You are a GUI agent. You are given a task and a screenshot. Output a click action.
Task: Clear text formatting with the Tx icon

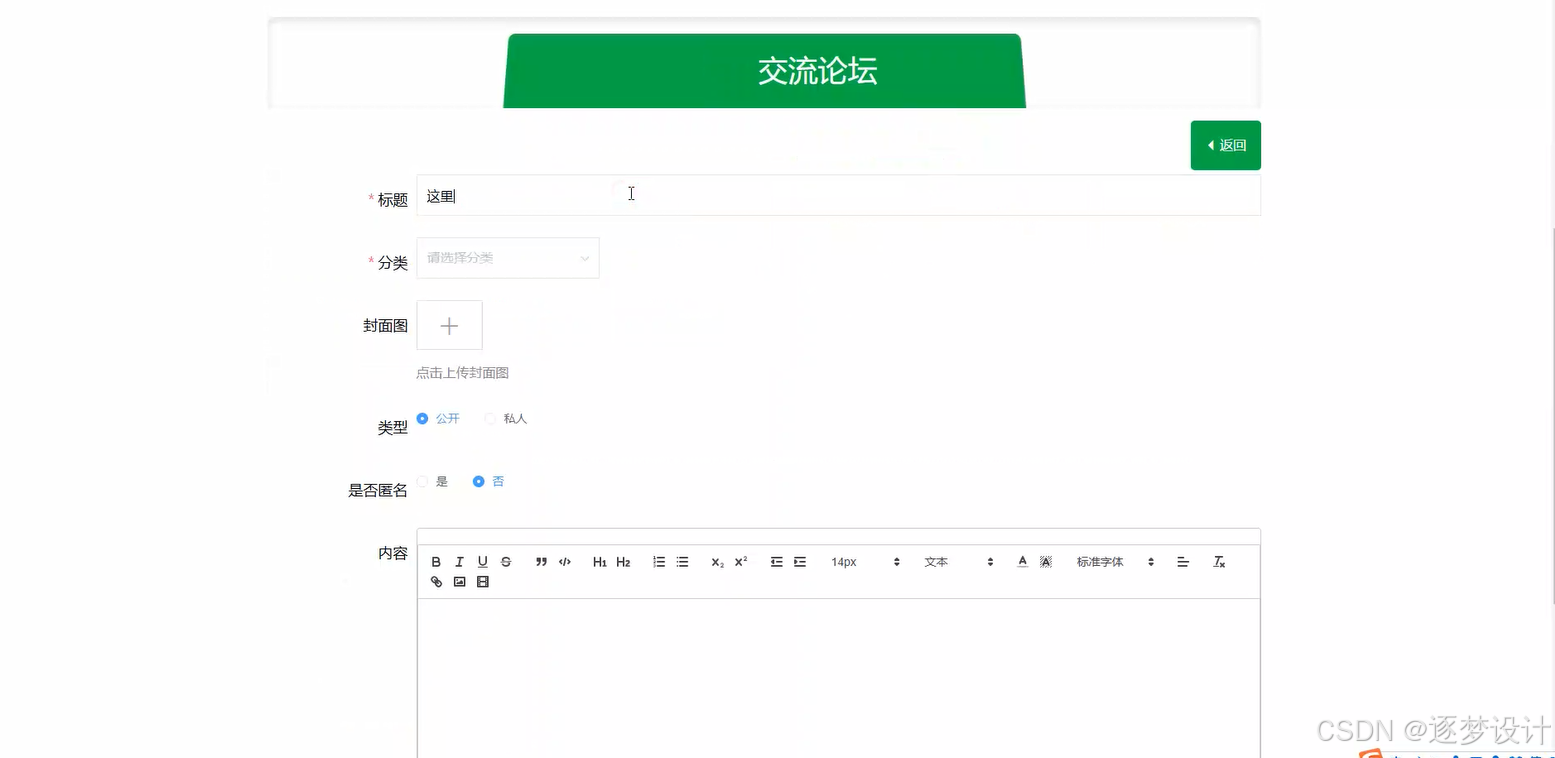[x=1219, y=561]
